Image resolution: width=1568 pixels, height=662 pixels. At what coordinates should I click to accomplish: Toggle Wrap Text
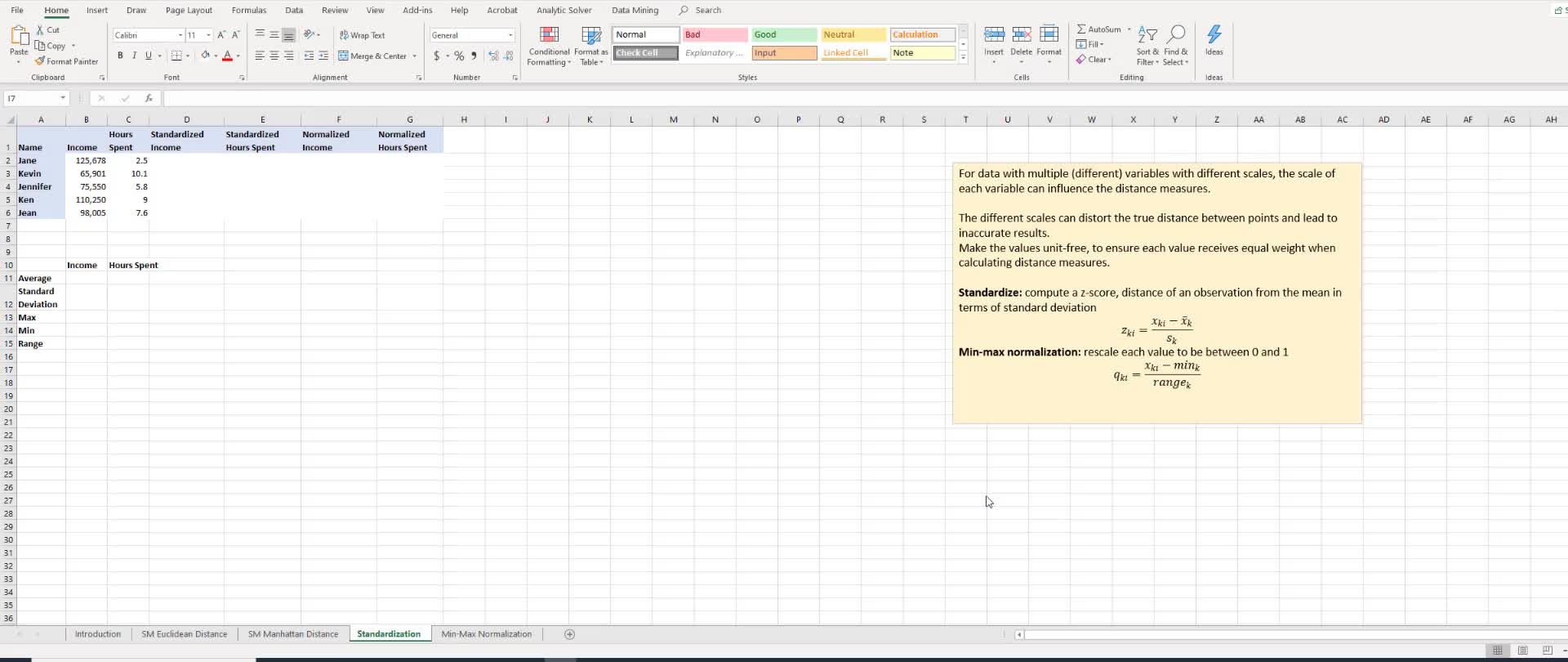pyautogui.click(x=362, y=35)
